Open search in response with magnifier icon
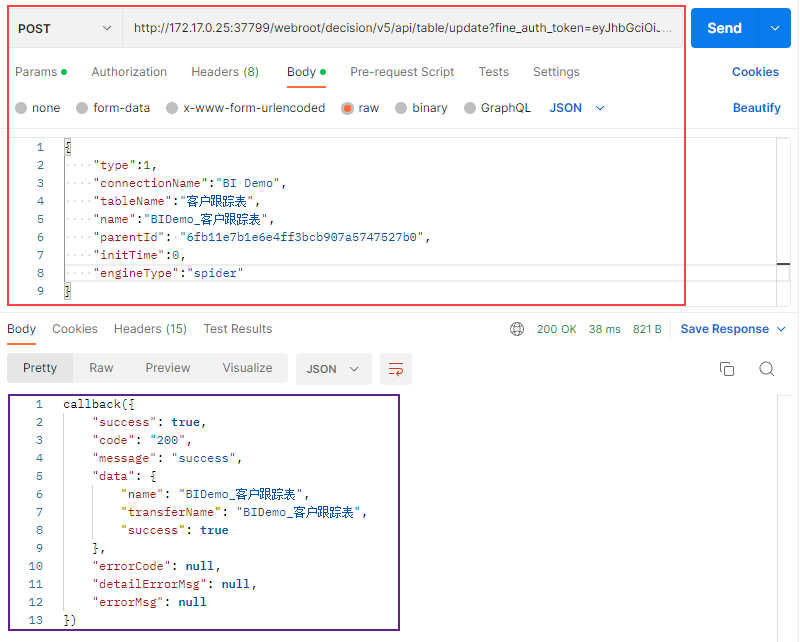 coord(766,369)
